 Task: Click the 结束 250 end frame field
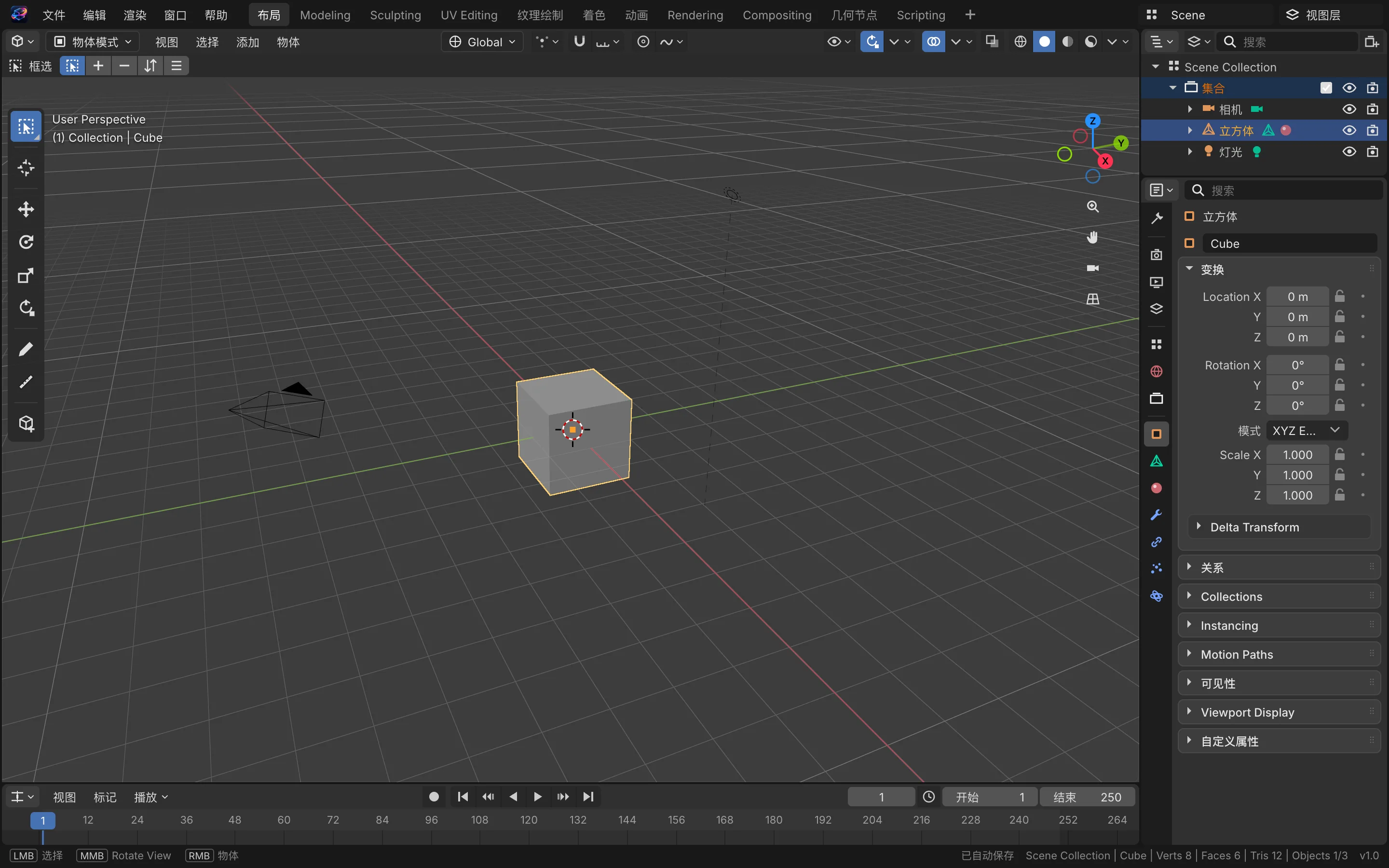tap(1087, 797)
